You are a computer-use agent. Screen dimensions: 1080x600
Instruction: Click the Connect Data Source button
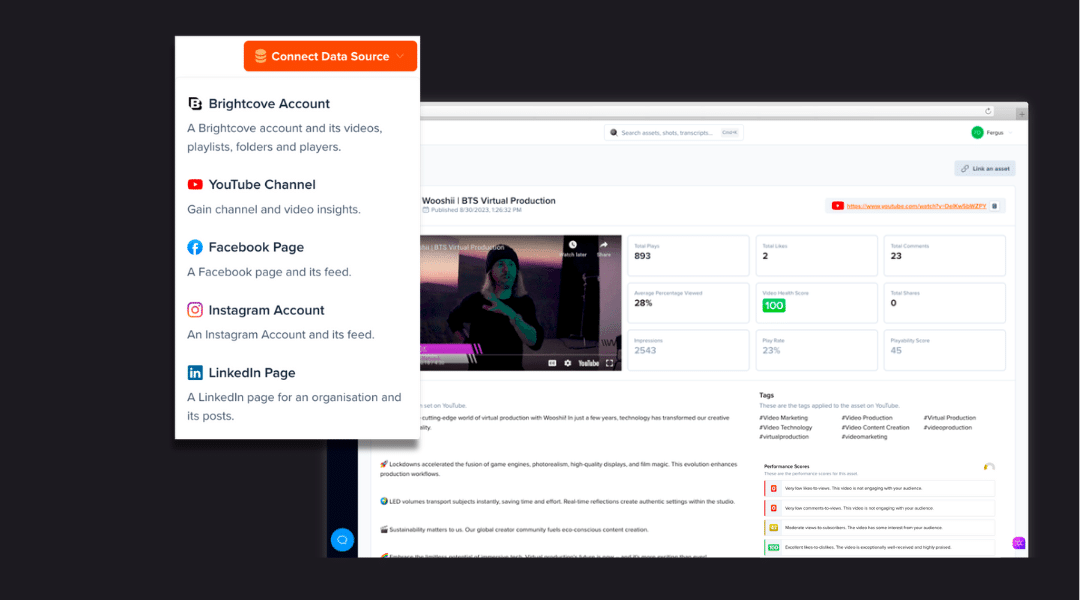[x=330, y=56]
